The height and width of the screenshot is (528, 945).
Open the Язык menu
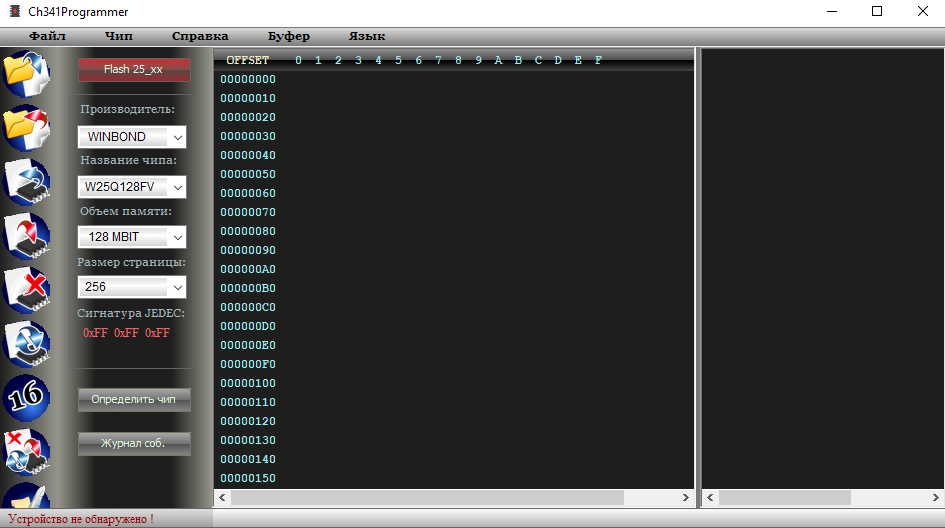click(x=366, y=36)
